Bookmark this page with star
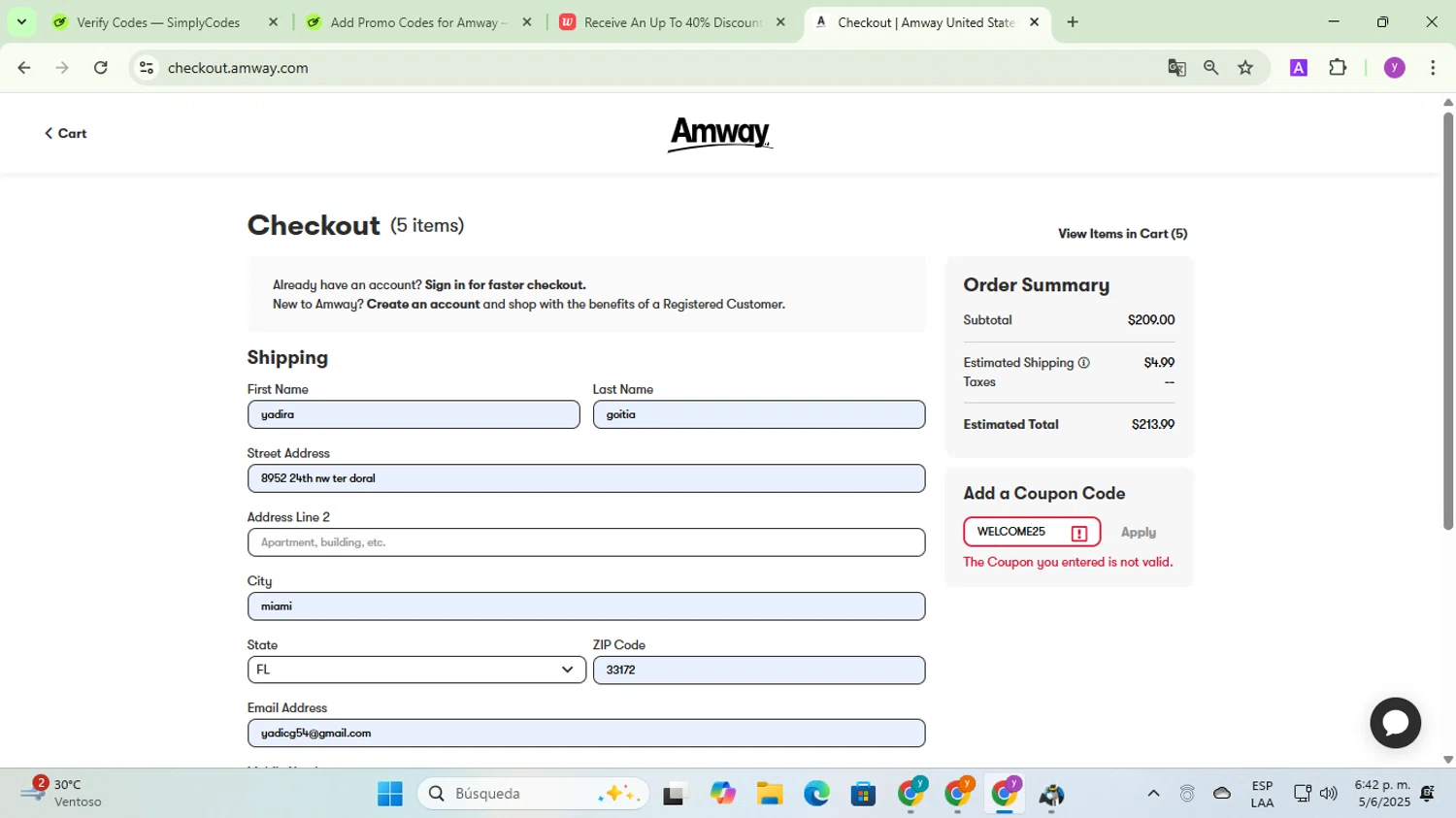 (x=1245, y=68)
